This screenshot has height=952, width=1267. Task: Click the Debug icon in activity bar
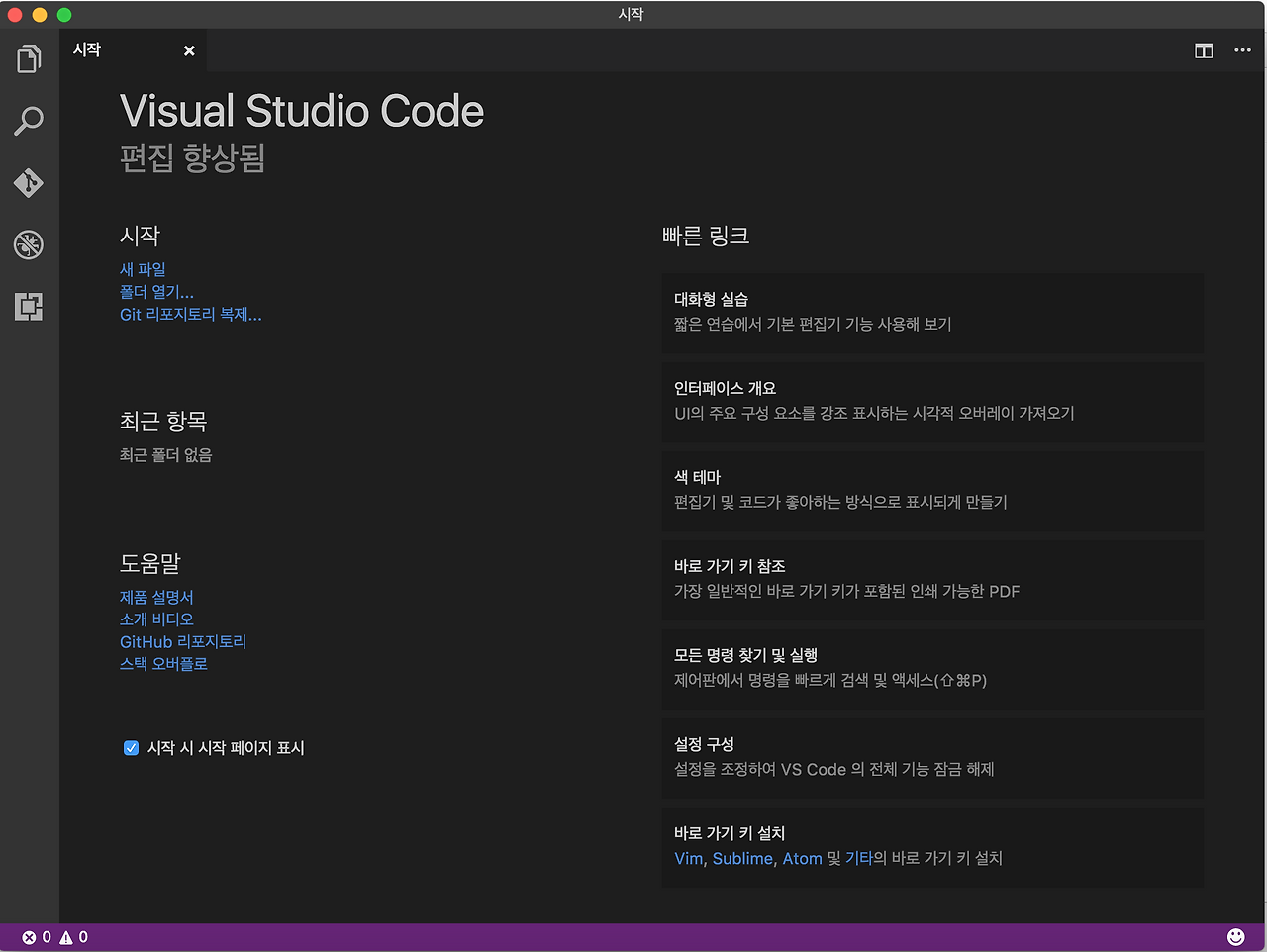[x=29, y=244]
